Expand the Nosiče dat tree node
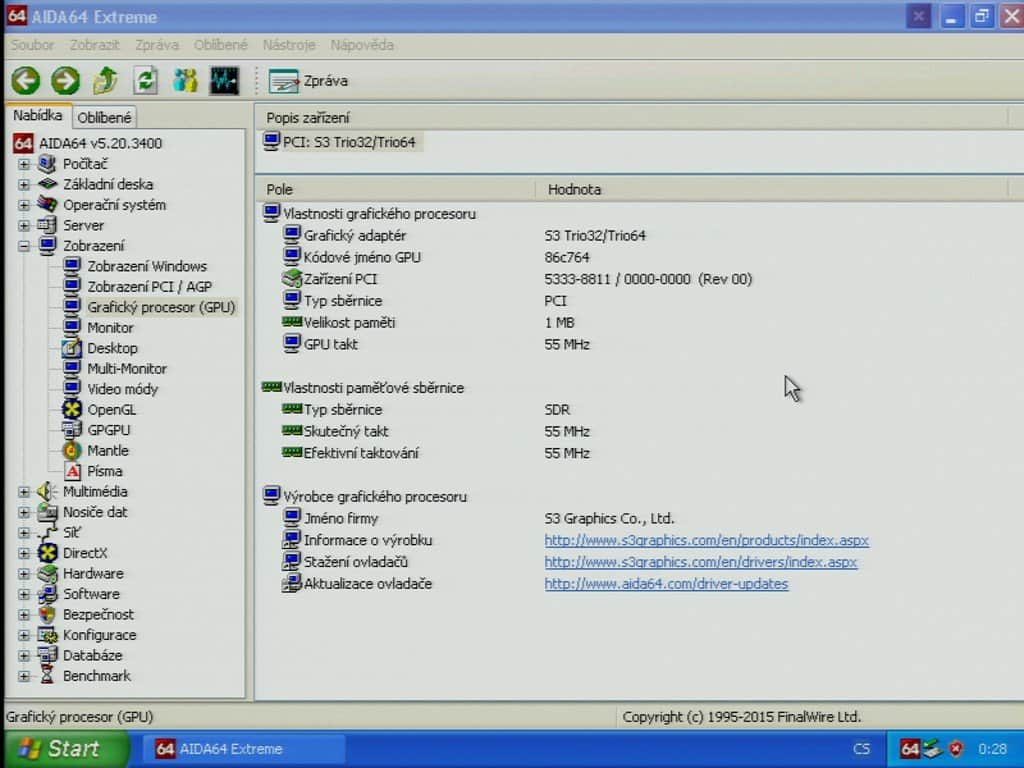Screen dimensions: 1024x768 click(24, 513)
